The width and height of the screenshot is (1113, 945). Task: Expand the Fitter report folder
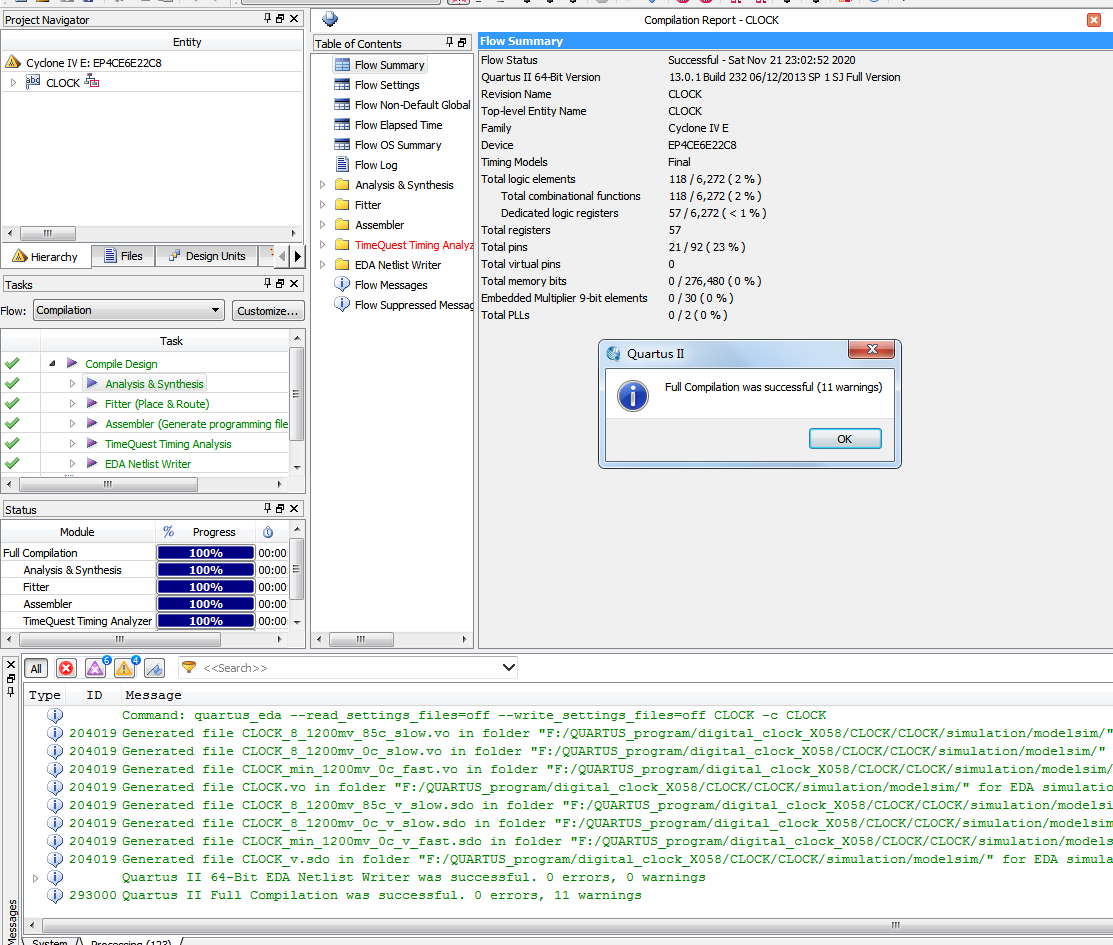coord(323,205)
